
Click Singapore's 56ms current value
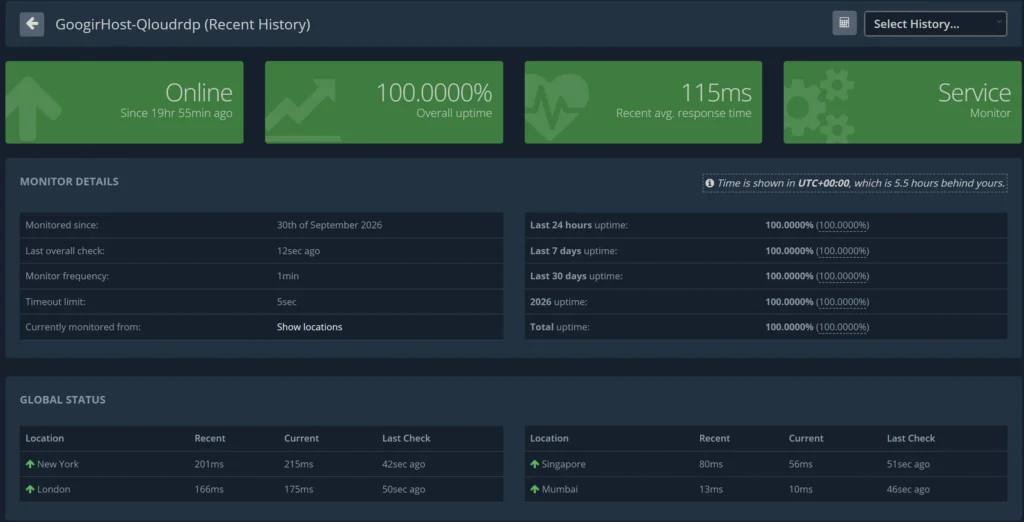point(801,464)
